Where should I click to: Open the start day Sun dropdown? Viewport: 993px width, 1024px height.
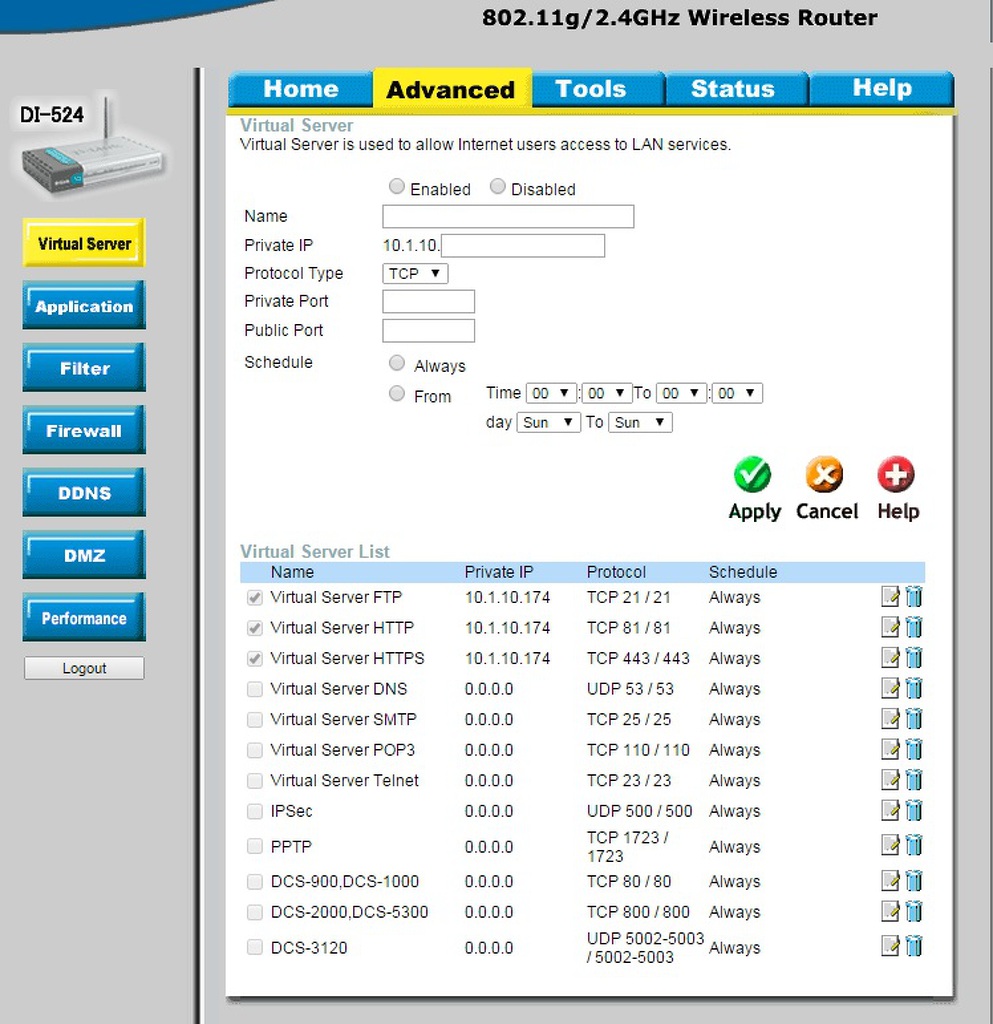point(548,423)
